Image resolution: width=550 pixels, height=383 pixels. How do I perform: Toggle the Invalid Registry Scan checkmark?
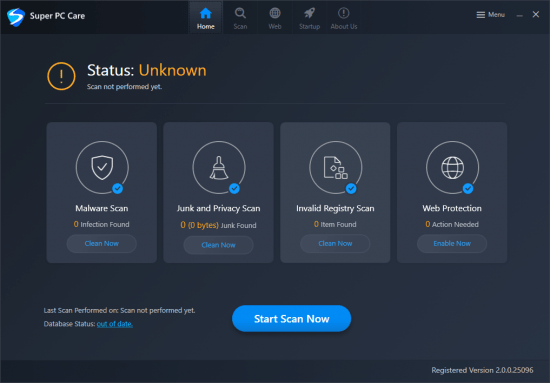(351, 189)
